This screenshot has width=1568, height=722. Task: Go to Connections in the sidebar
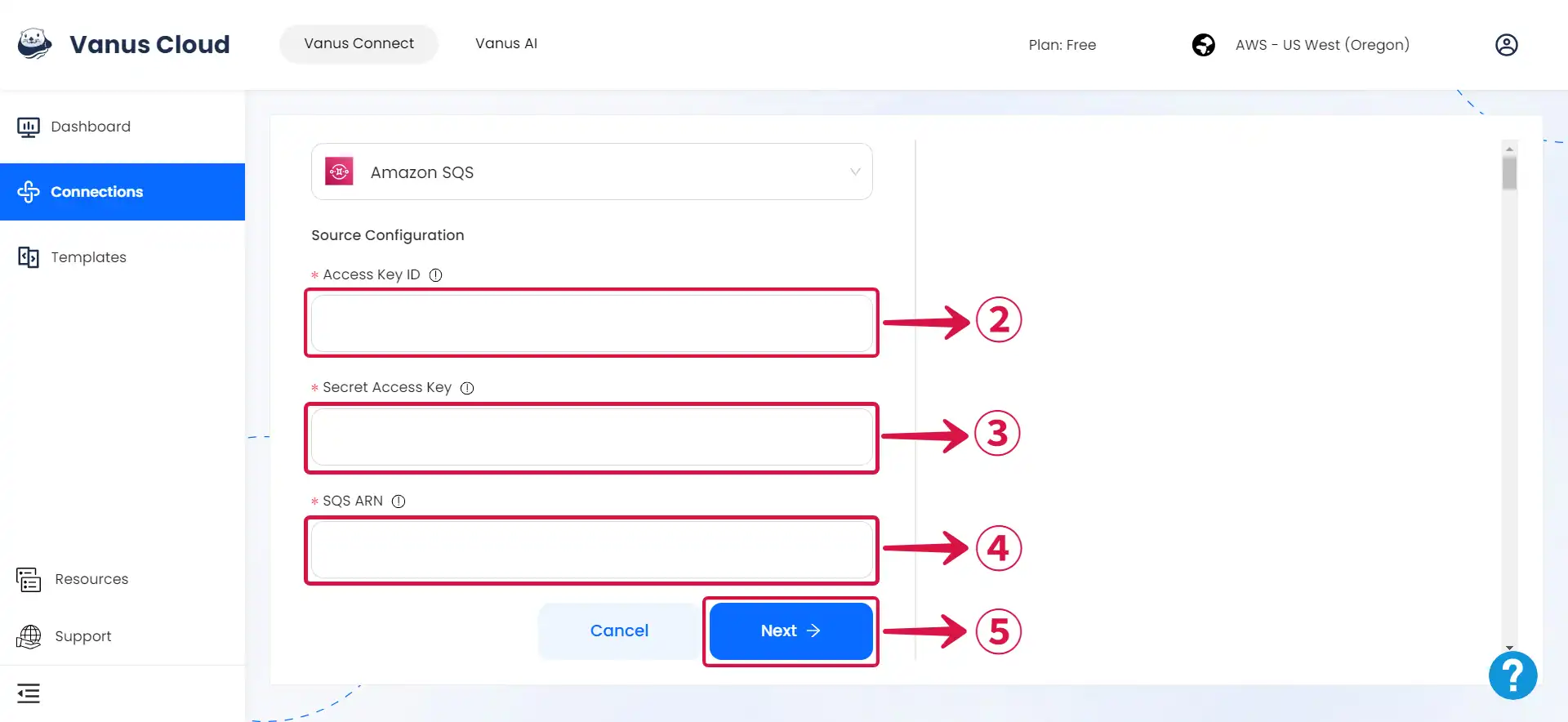tap(122, 192)
